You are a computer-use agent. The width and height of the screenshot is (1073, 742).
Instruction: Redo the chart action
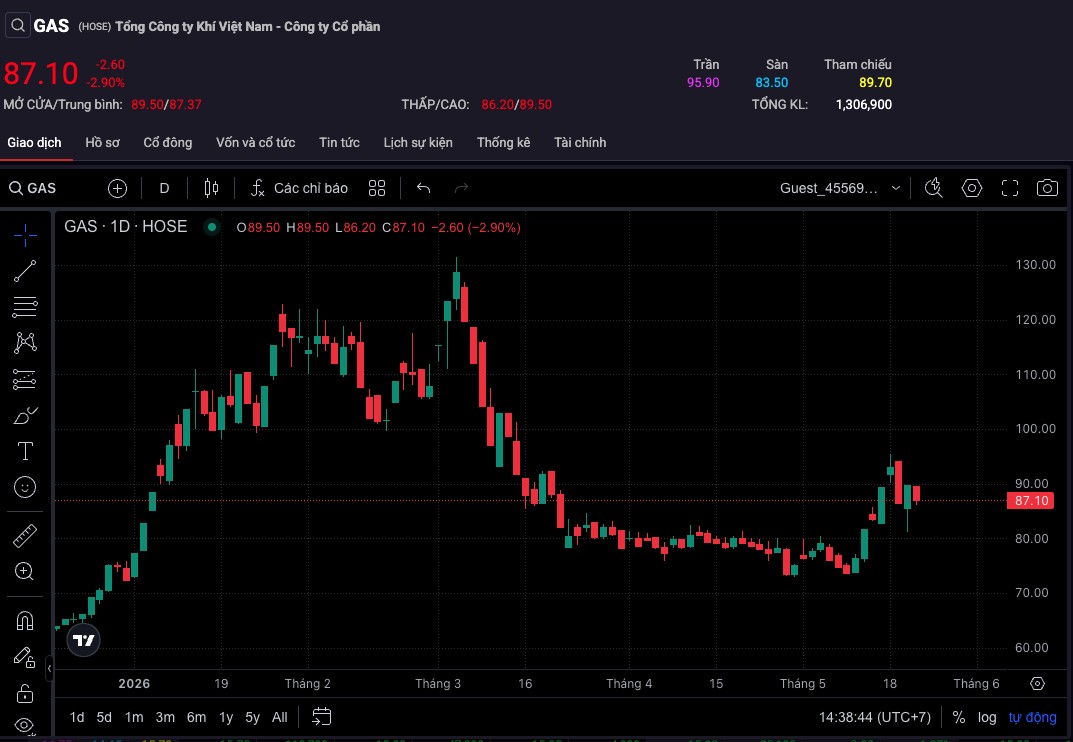click(462, 188)
